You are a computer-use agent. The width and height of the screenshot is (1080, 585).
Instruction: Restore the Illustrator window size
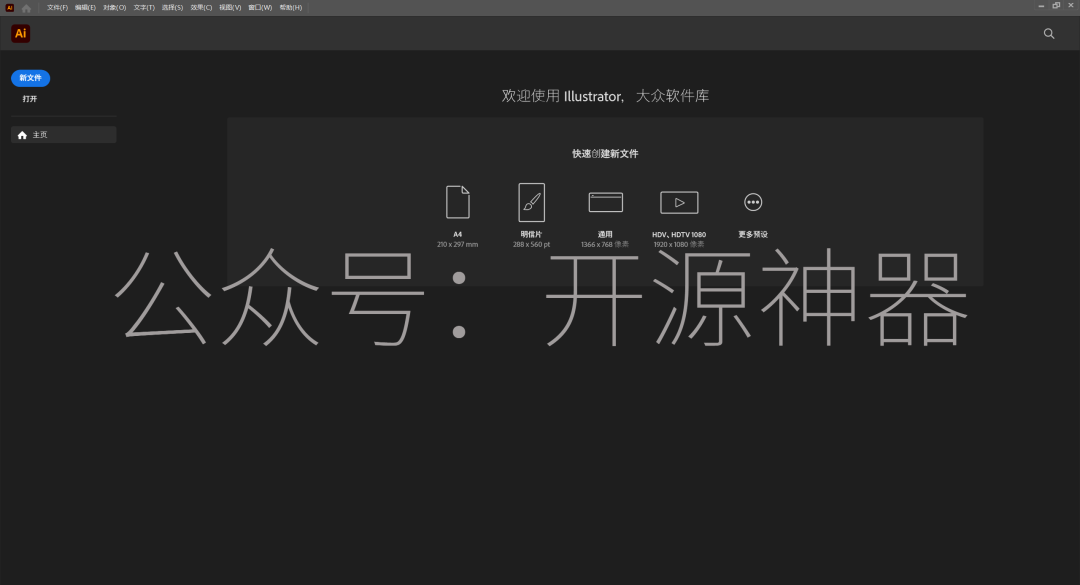[1056, 6]
